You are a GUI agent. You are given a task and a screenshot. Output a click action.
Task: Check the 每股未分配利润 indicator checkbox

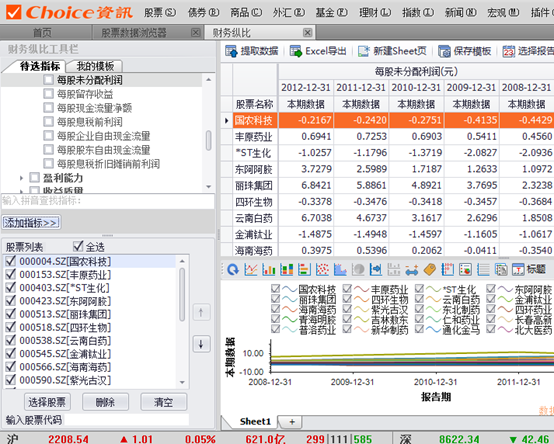tap(48, 80)
